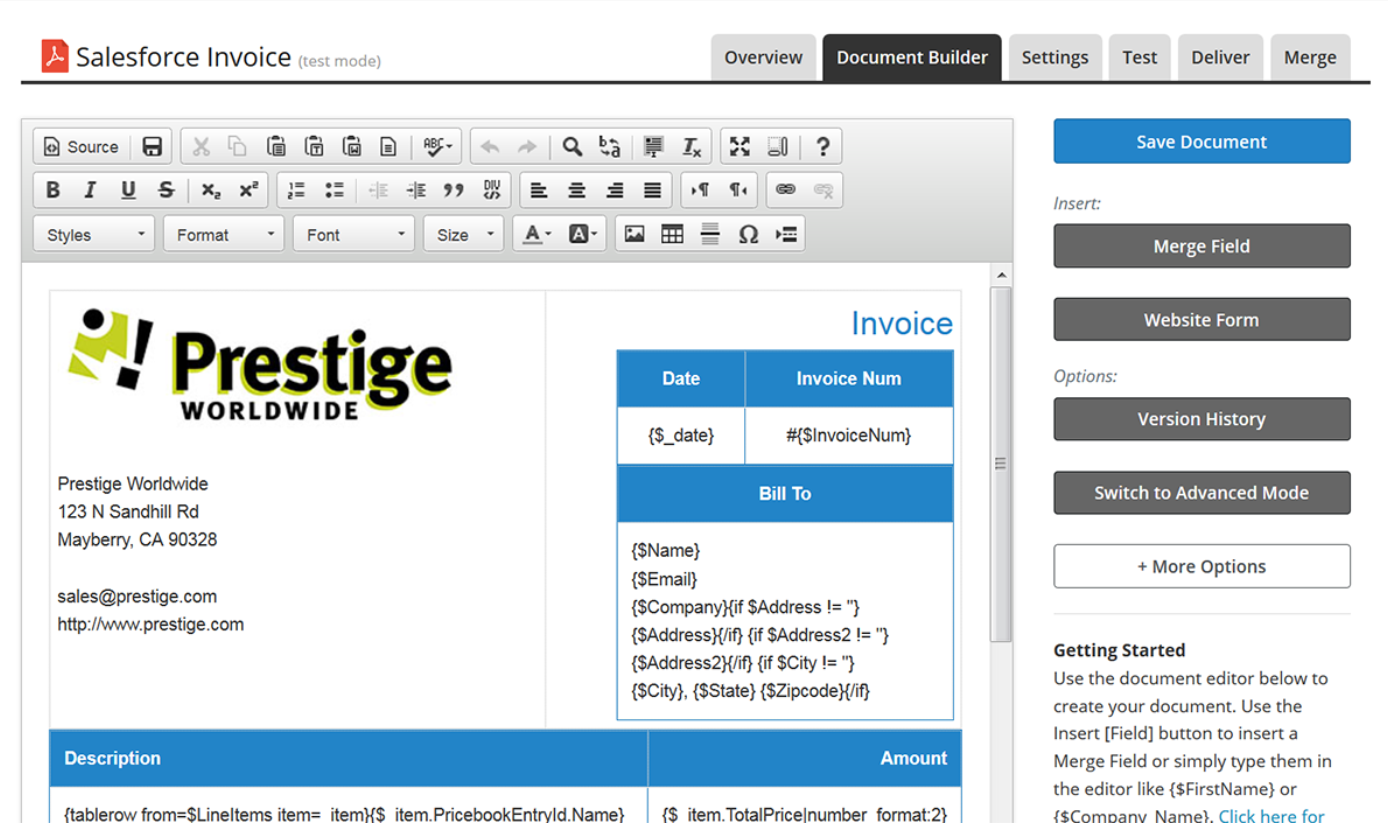Click the Website Form button
Image resolution: width=1388 pixels, height=830 pixels.
point(1202,320)
